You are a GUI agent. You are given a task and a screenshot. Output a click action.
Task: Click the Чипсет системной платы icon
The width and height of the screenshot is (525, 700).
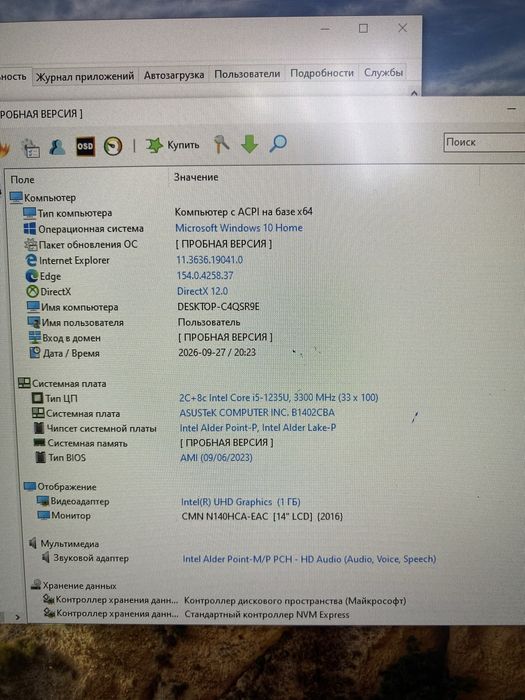pos(40,428)
